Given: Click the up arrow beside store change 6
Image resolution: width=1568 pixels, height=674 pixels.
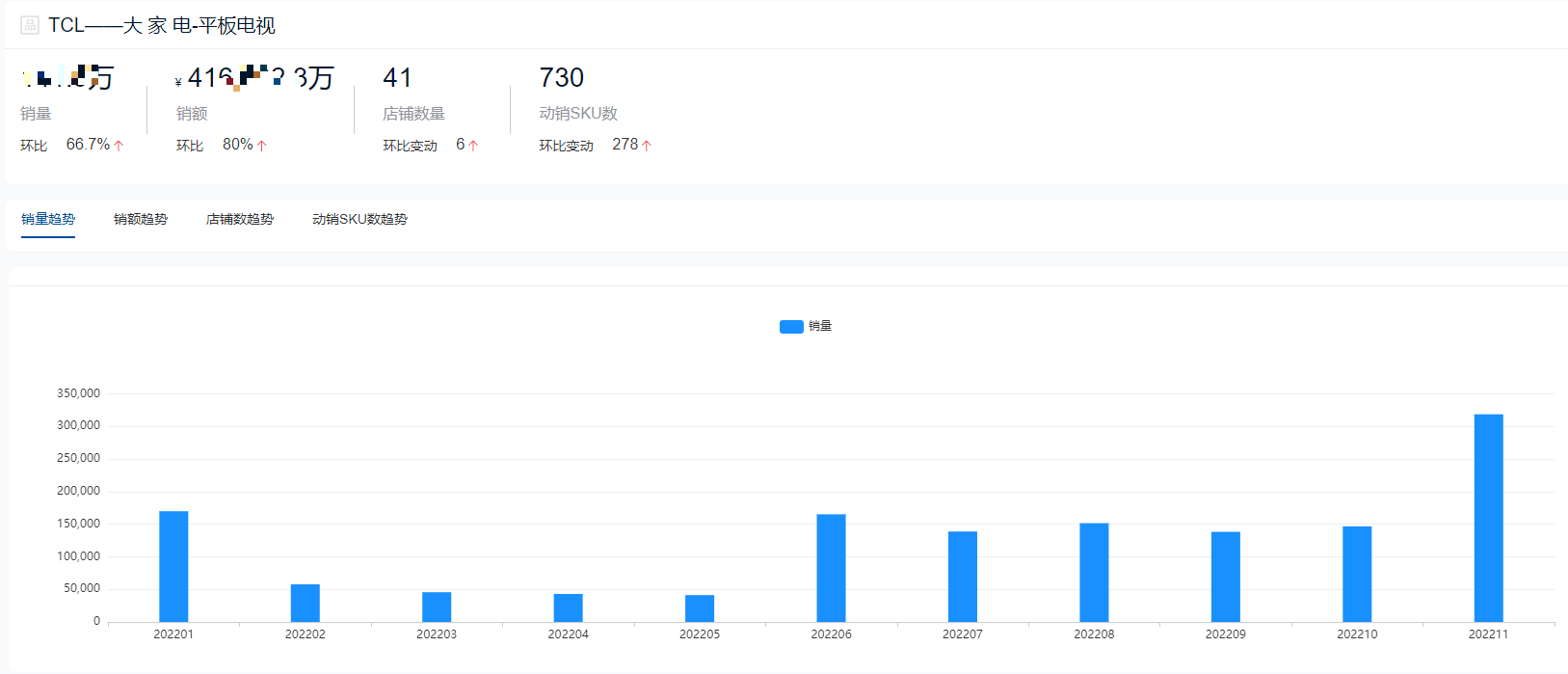Looking at the screenshot, I should click(472, 146).
